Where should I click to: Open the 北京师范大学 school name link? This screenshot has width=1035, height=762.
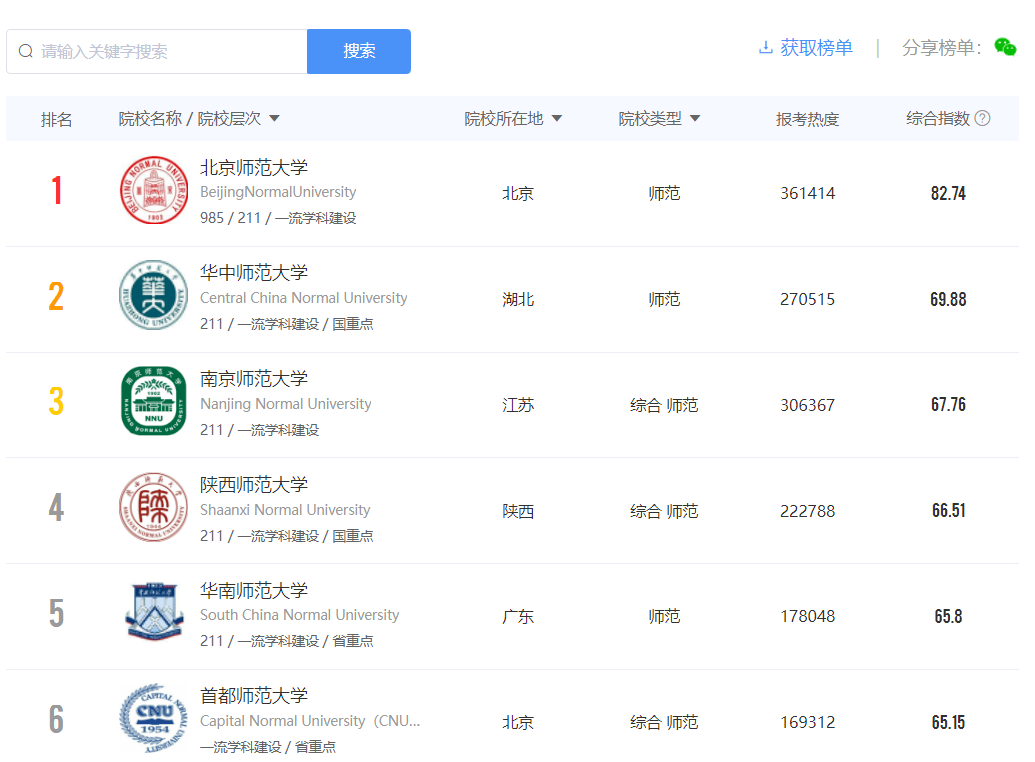tap(254, 168)
